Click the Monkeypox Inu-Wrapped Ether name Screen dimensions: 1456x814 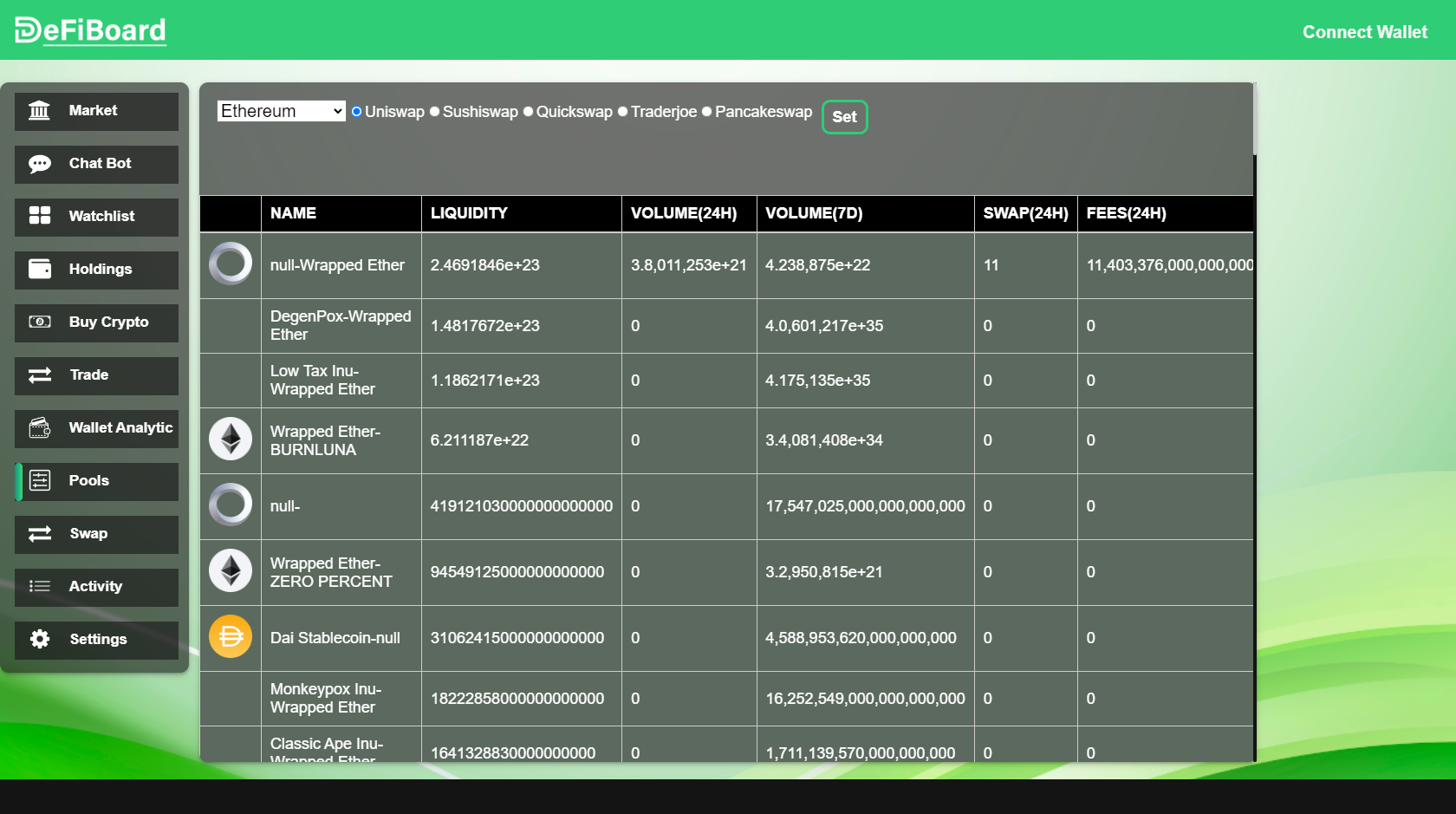326,698
